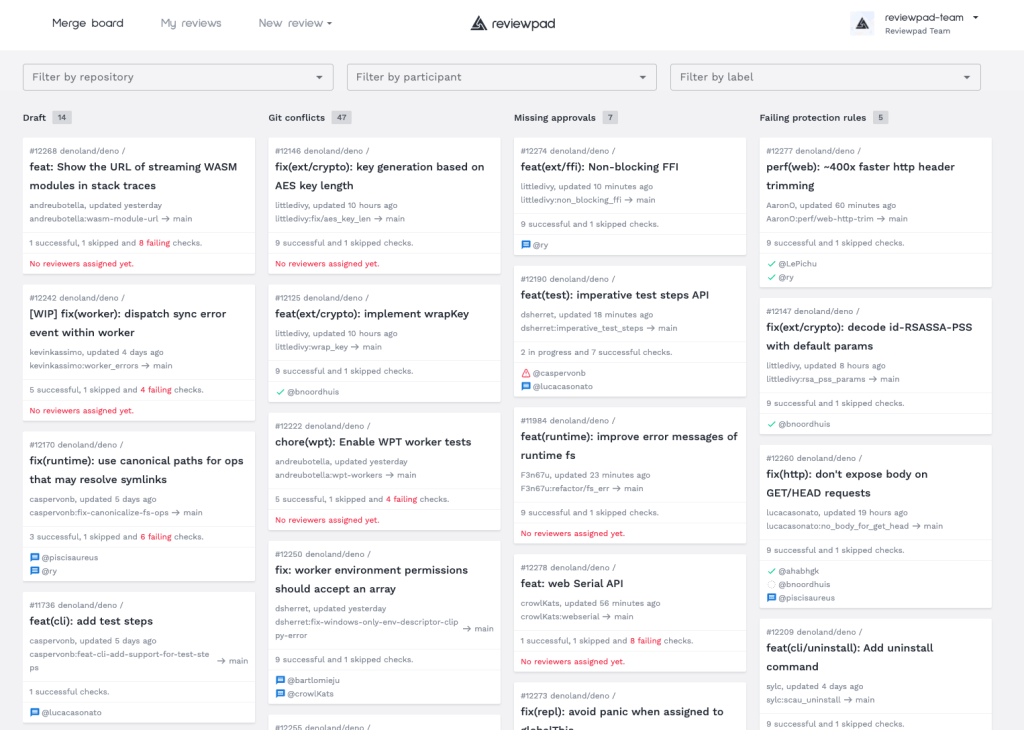Expand the New review dropdown

(x=295, y=22)
